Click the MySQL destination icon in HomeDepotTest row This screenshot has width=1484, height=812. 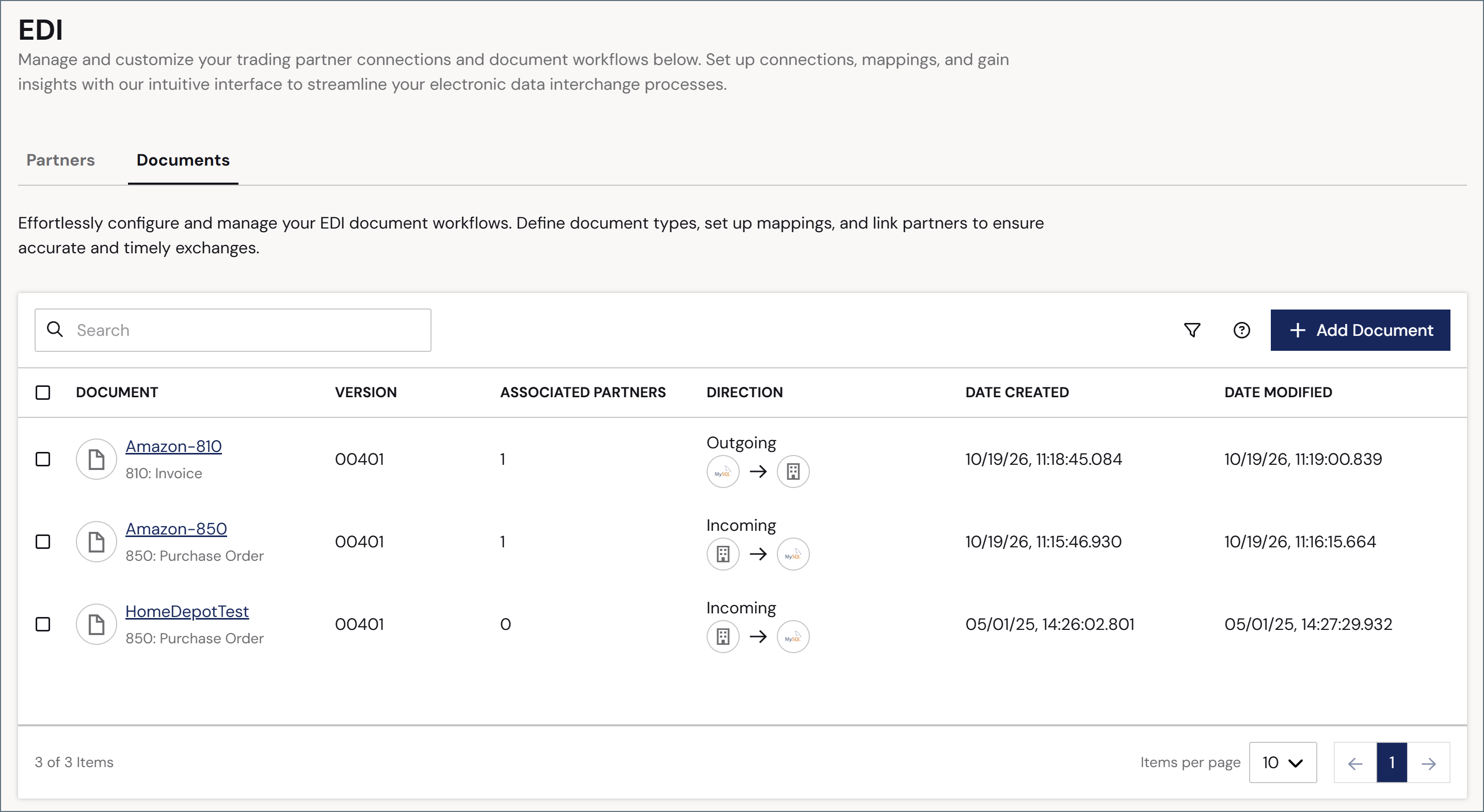click(x=793, y=637)
